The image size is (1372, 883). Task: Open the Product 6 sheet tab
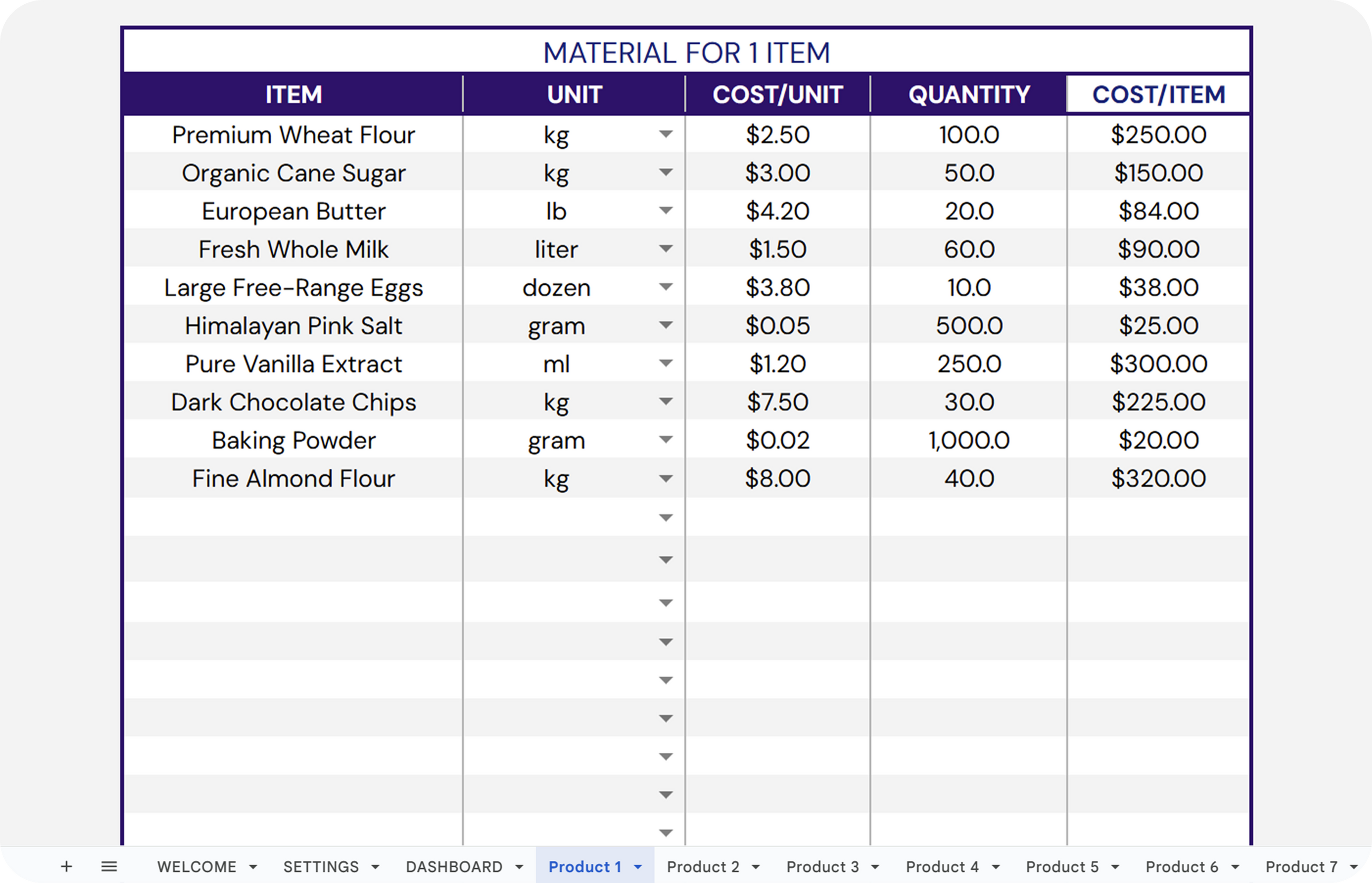1182,866
